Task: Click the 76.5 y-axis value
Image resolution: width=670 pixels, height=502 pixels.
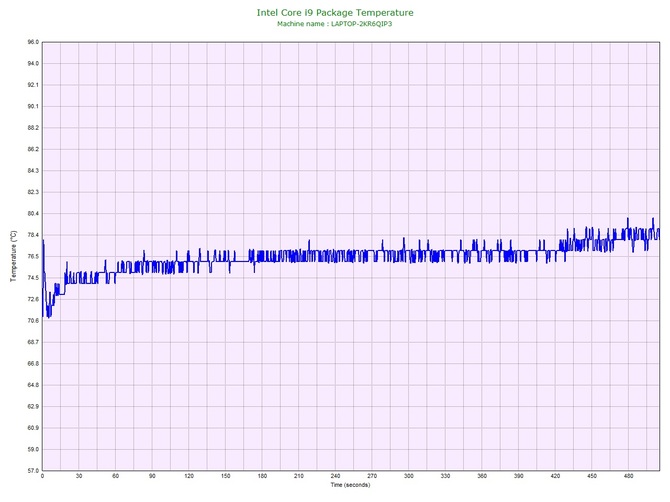Action: click(33, 256)
